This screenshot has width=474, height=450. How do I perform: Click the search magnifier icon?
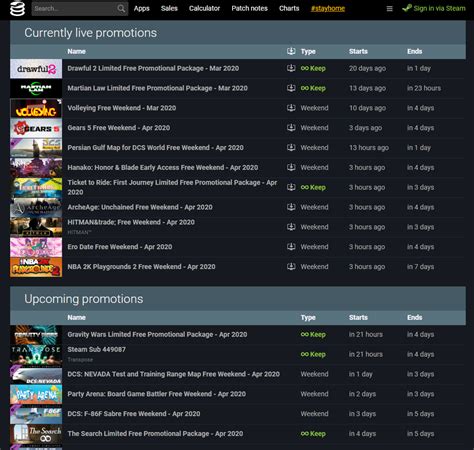click(122, 8)
